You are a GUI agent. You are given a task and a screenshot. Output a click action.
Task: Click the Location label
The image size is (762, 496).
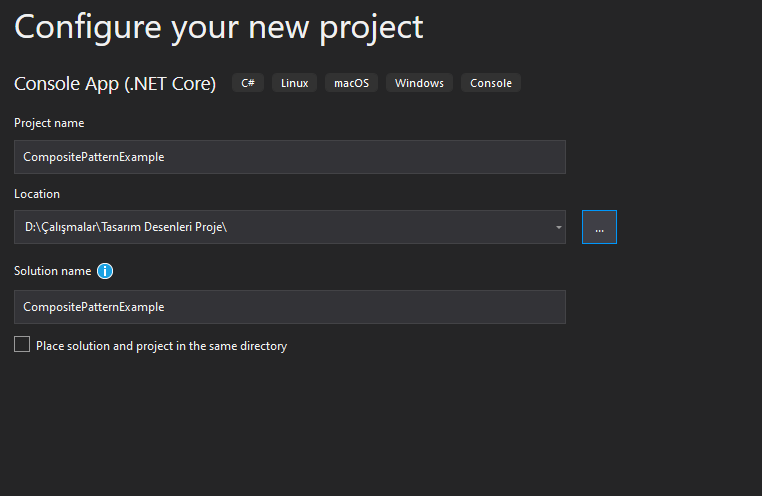click(37, 194)
